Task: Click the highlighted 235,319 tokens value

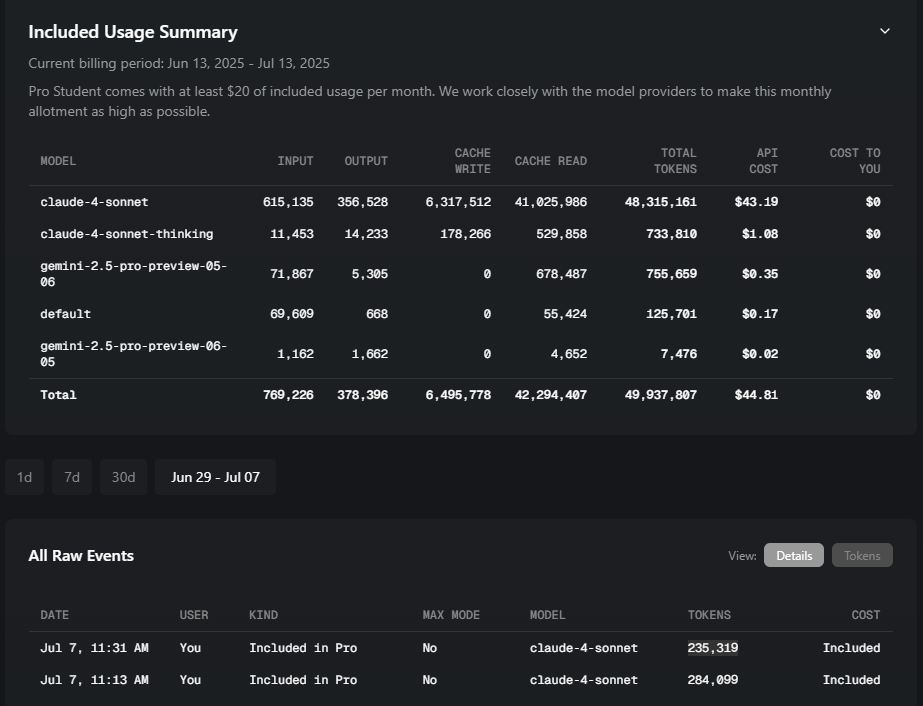Action: coord(713,648)
